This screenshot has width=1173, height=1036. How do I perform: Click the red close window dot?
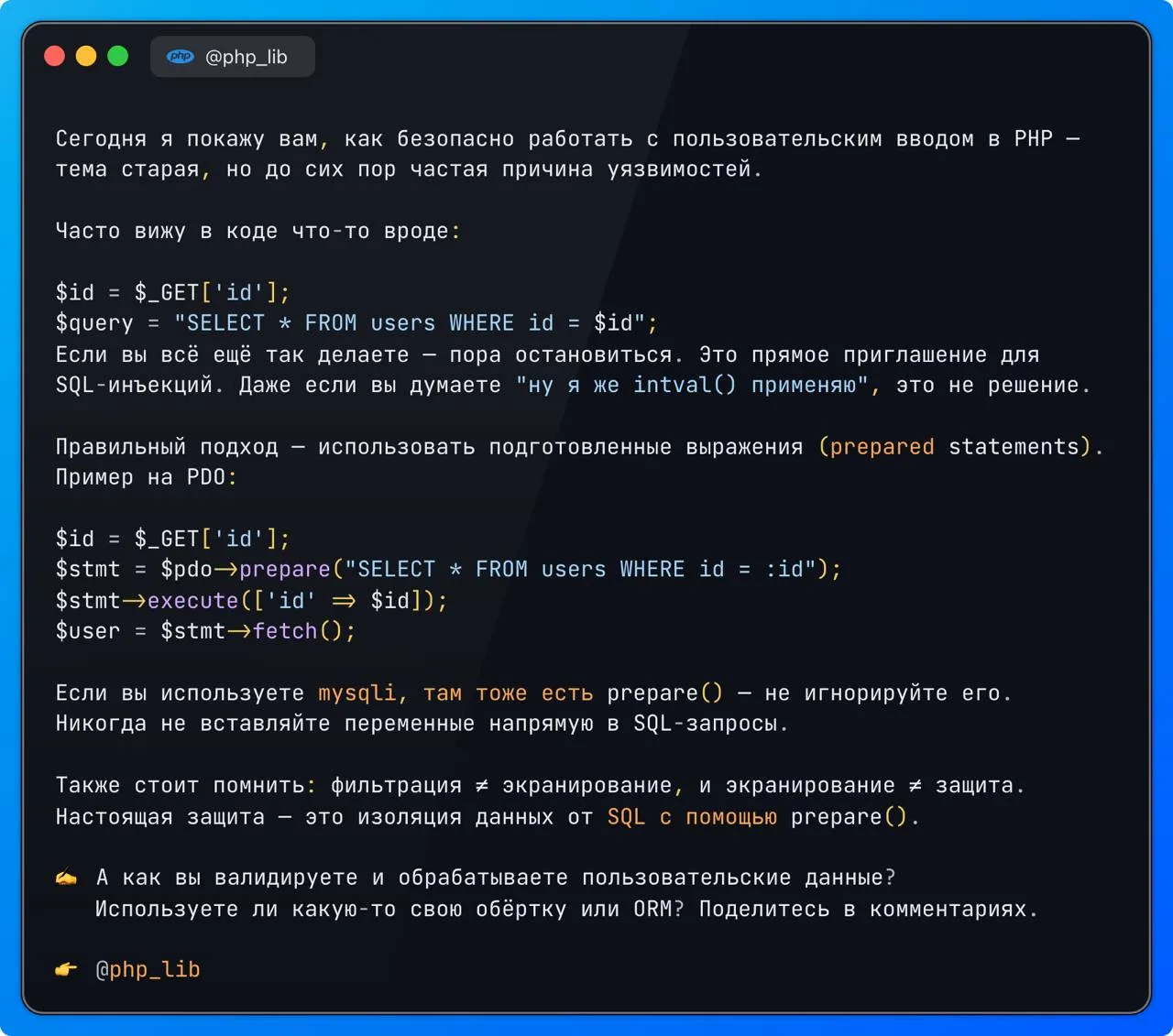click(x=55, y=56)
